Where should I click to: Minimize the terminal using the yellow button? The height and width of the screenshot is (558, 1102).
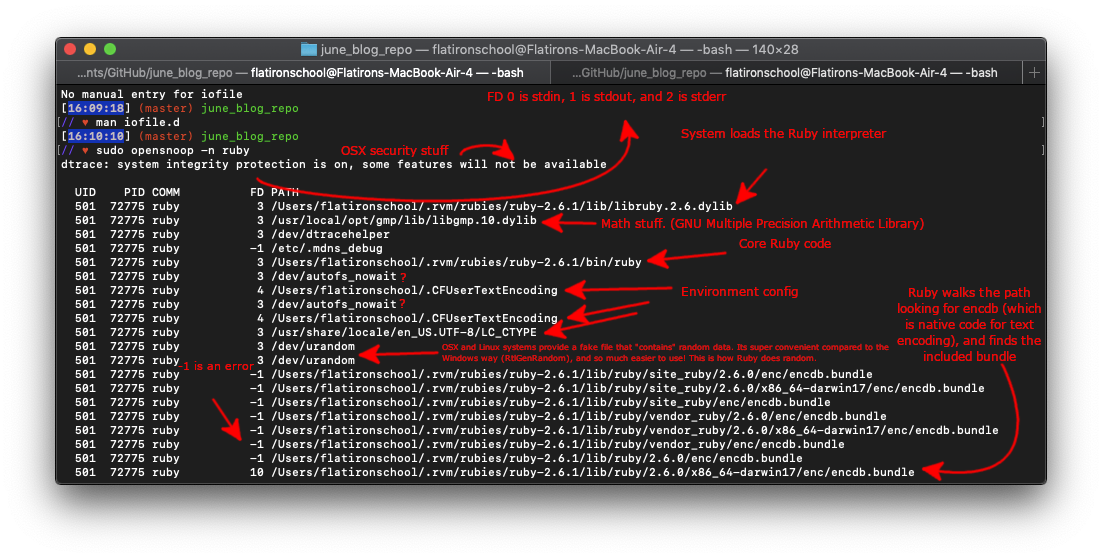click(x=90, y=49)
